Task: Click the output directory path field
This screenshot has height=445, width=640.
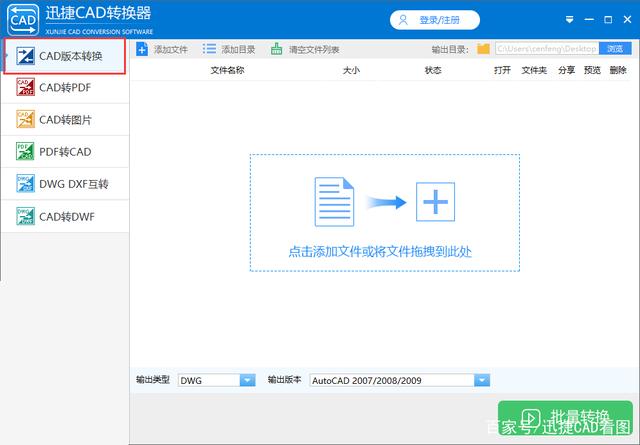Action: click(x=547, y=49)
